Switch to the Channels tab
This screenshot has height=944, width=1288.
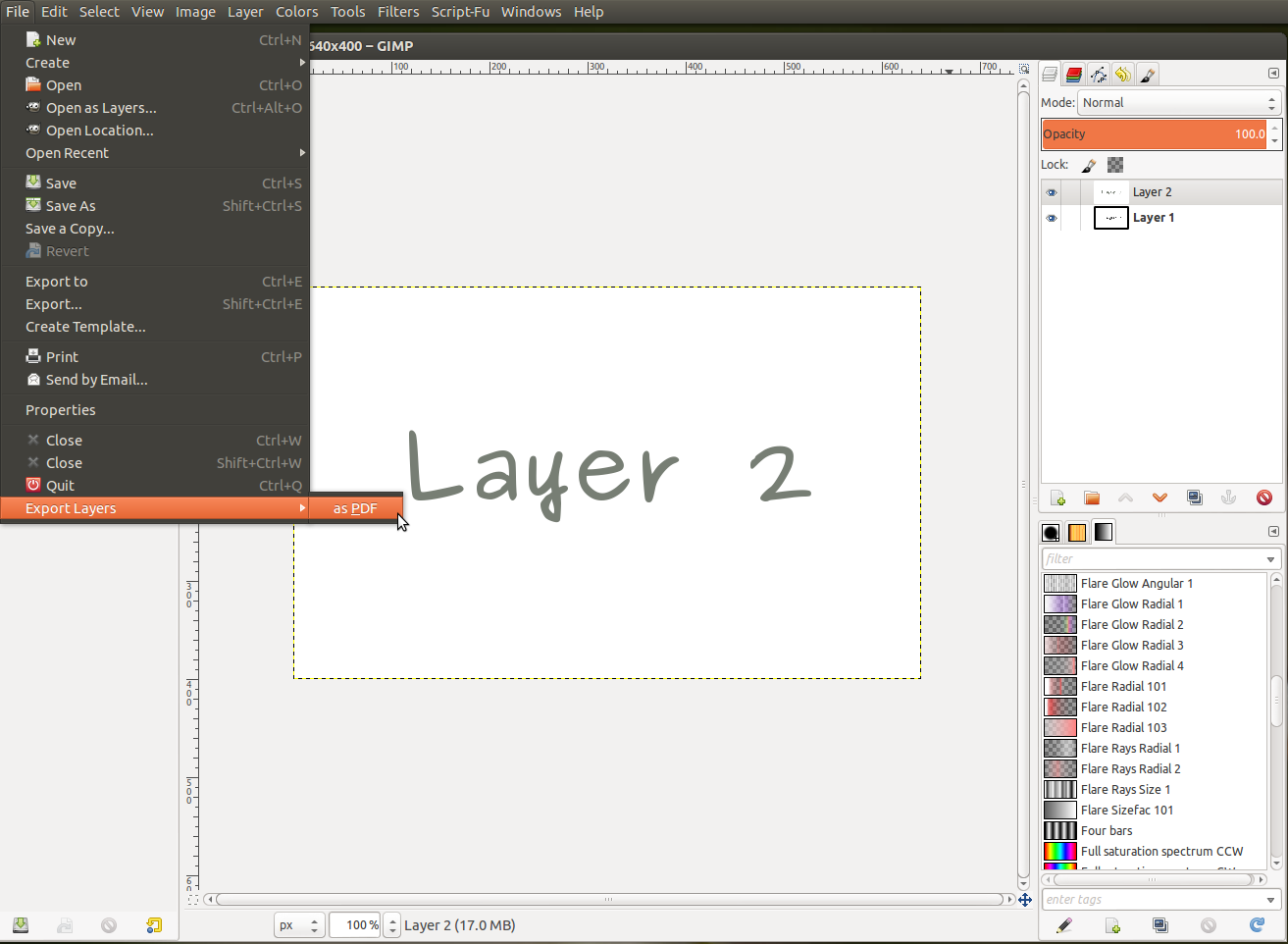tap(1074, 75)
